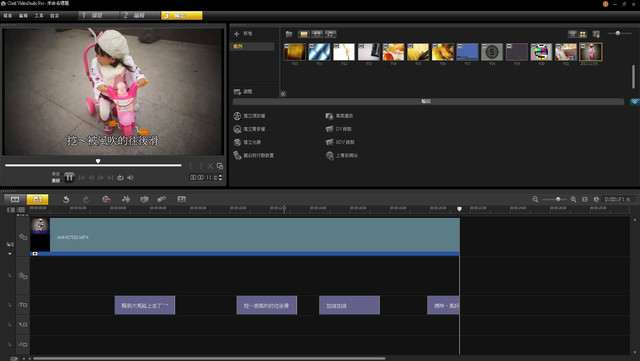
Task: Select the solid blue clip thumbnail
Action: [467, 52]
